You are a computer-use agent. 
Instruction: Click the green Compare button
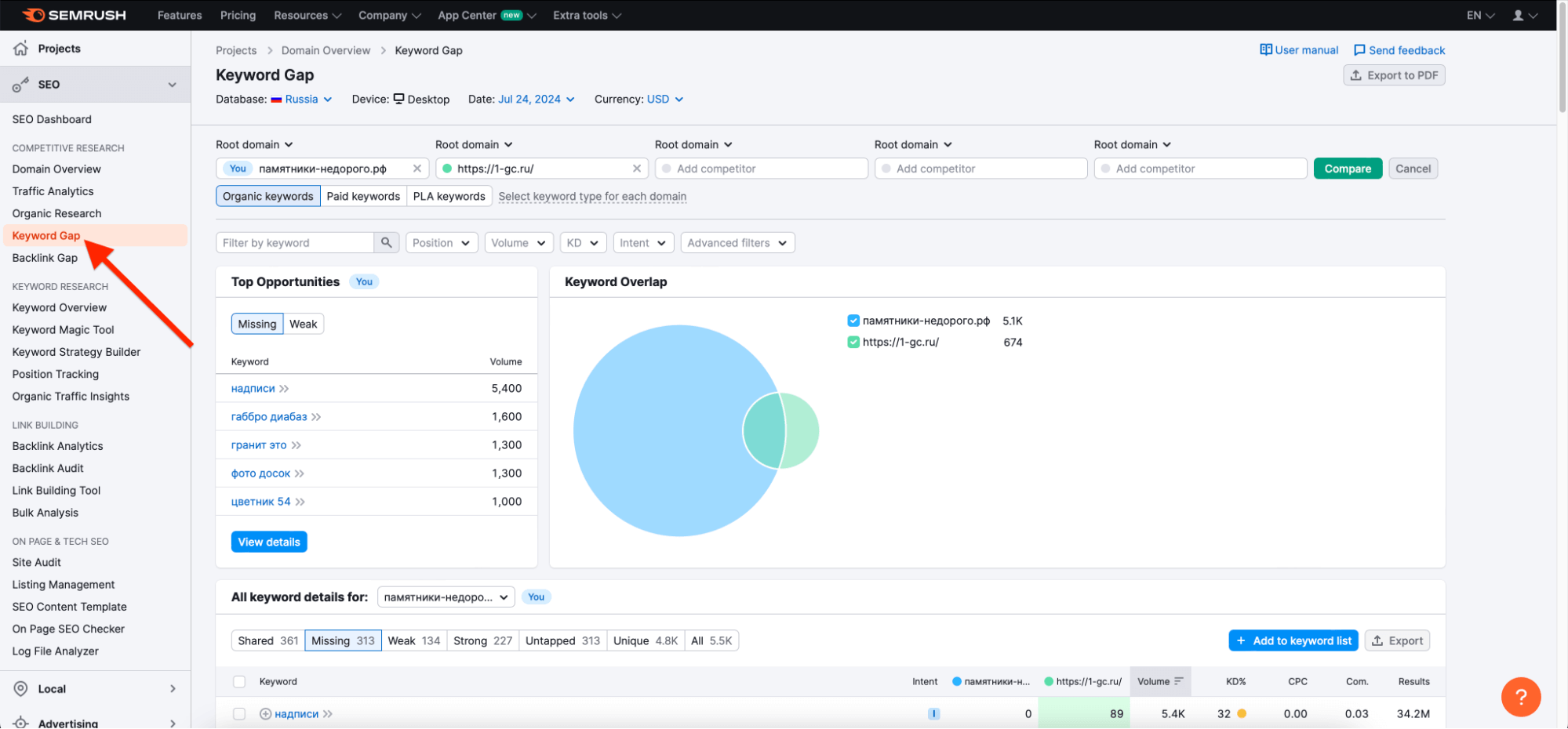coord(1348,169)
